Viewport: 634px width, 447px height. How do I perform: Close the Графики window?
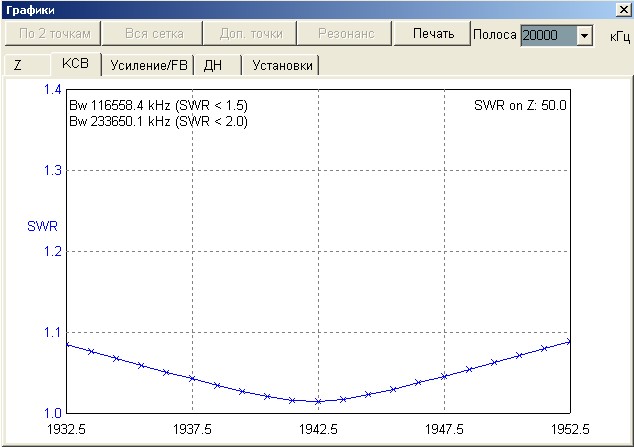click(623, 9)
